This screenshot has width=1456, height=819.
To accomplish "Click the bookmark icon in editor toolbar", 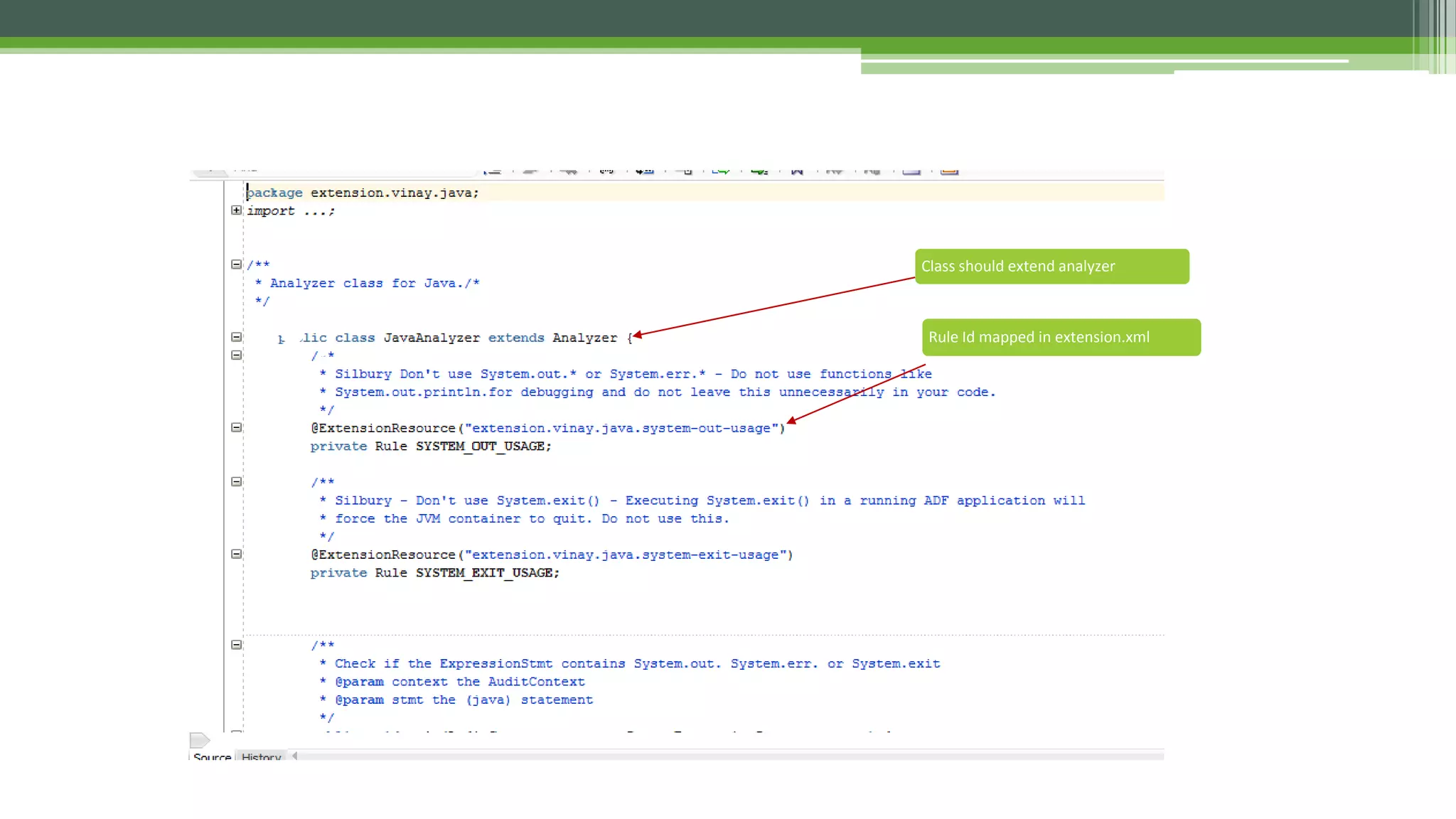I will [x=797, y=171].
